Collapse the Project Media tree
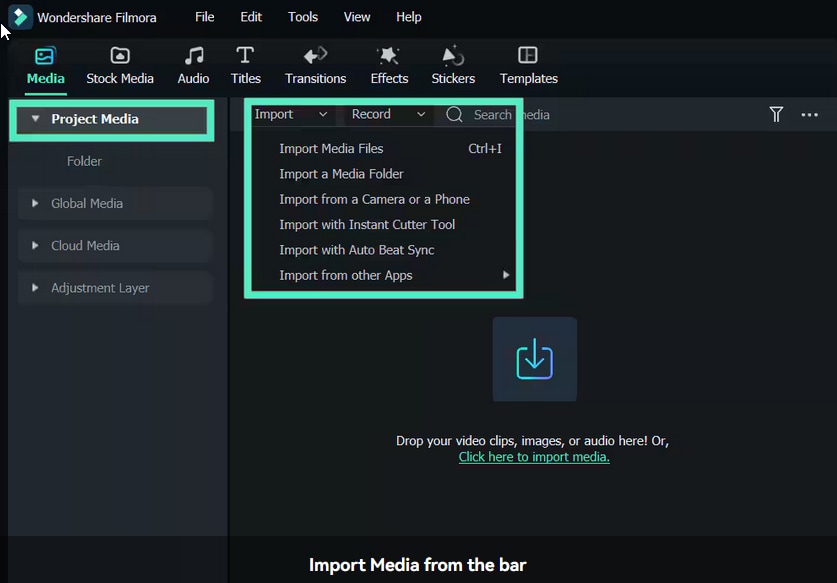Viewport: 837px width, 583px height. coord(35,119)
